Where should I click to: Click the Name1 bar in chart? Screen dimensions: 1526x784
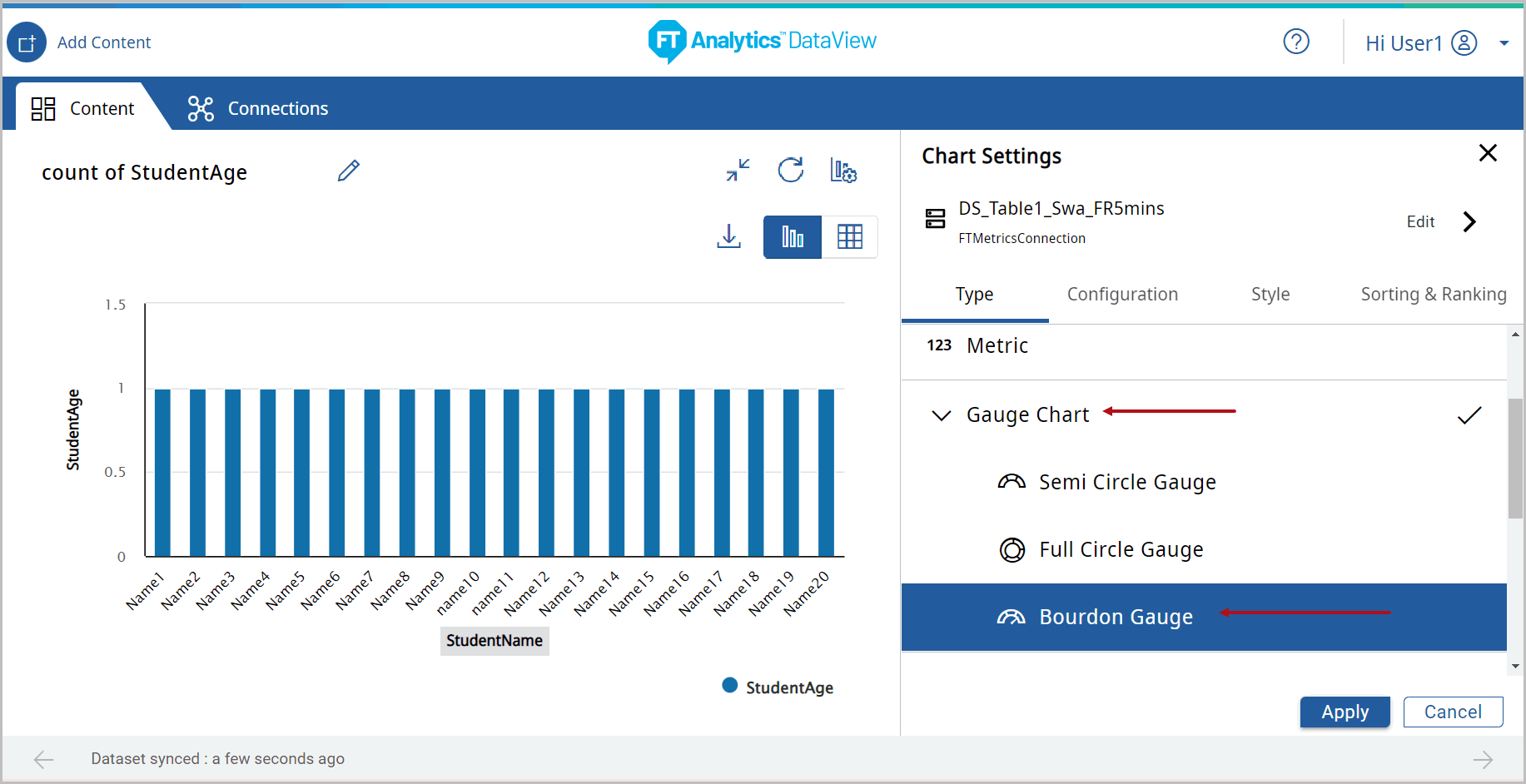(x=162, y=473)
